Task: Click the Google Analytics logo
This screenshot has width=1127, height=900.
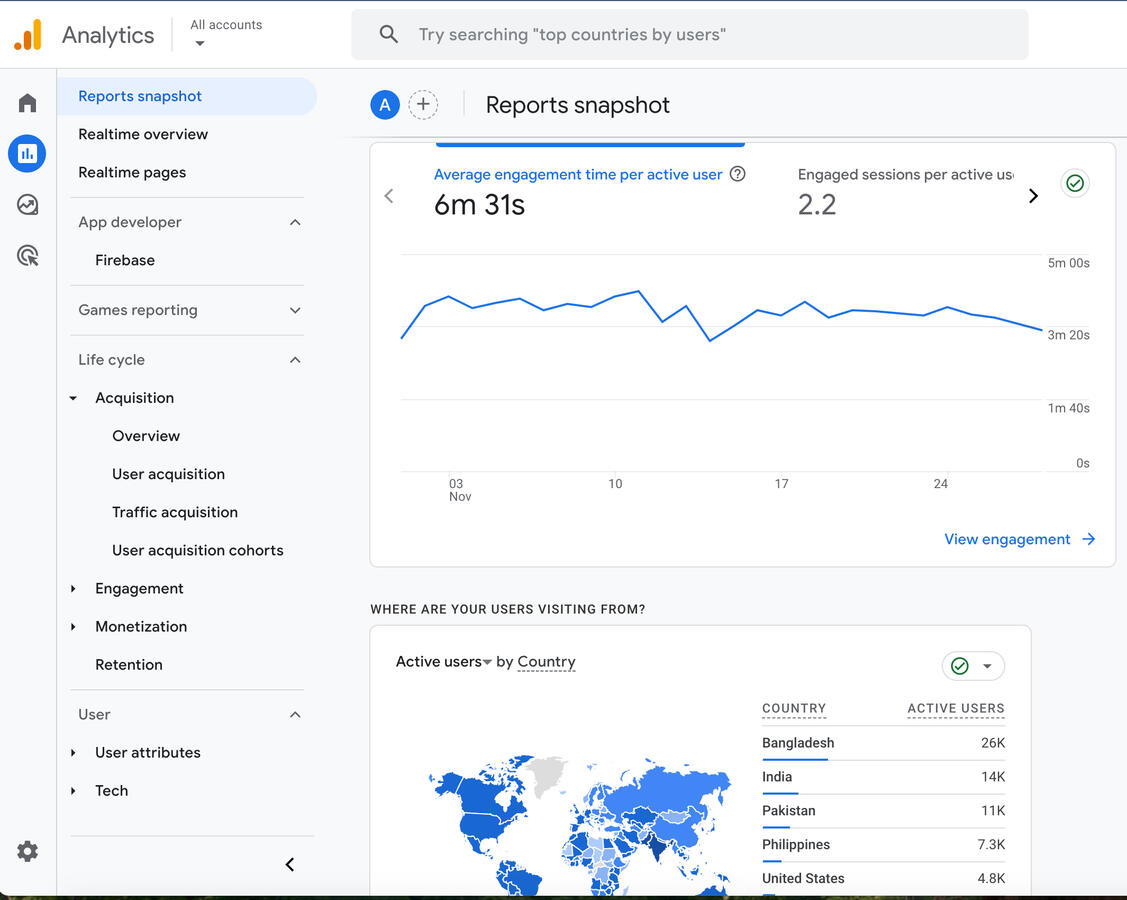Action: click(x=28, y=33)
